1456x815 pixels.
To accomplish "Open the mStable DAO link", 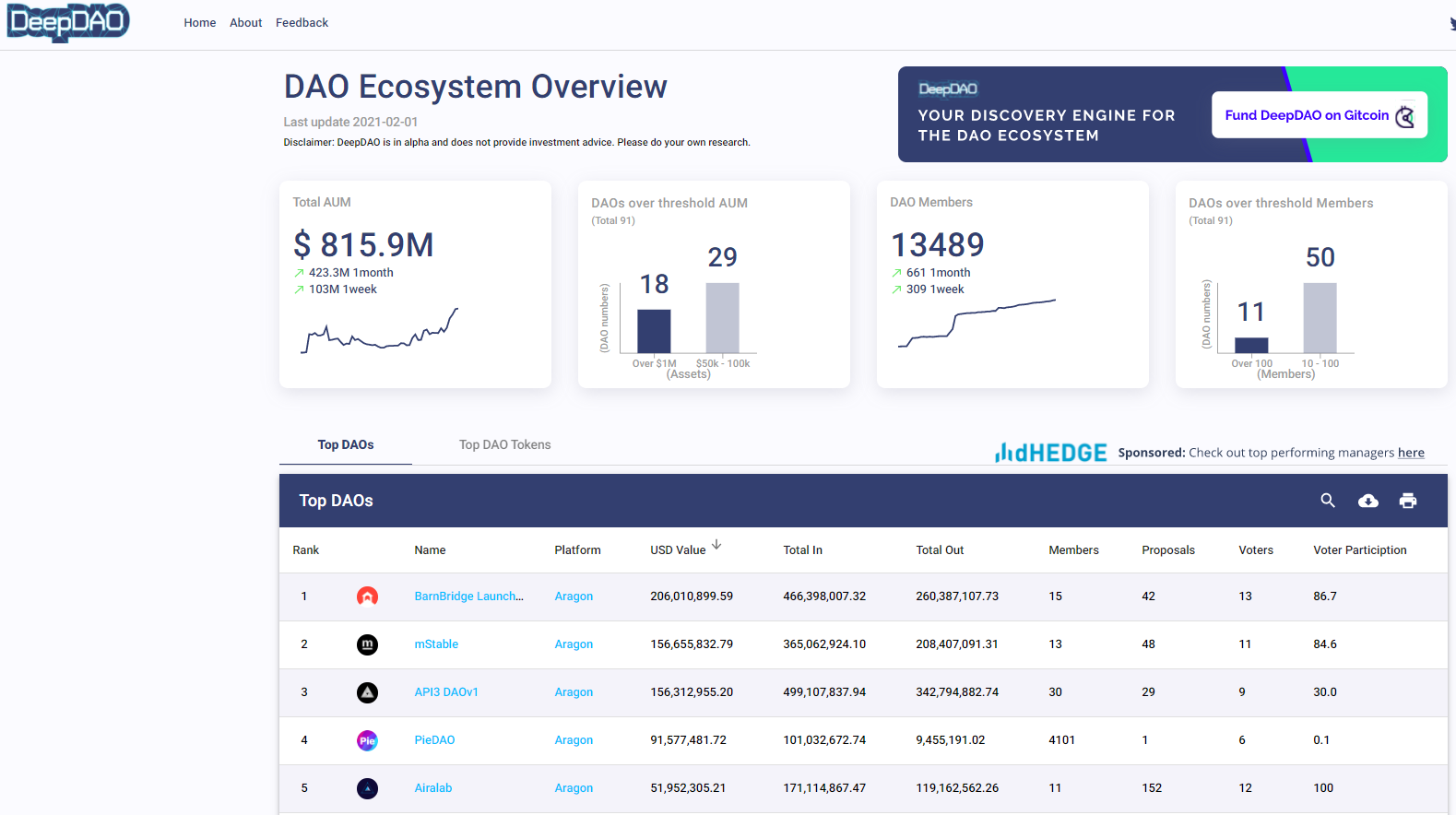I will point(436,644).
